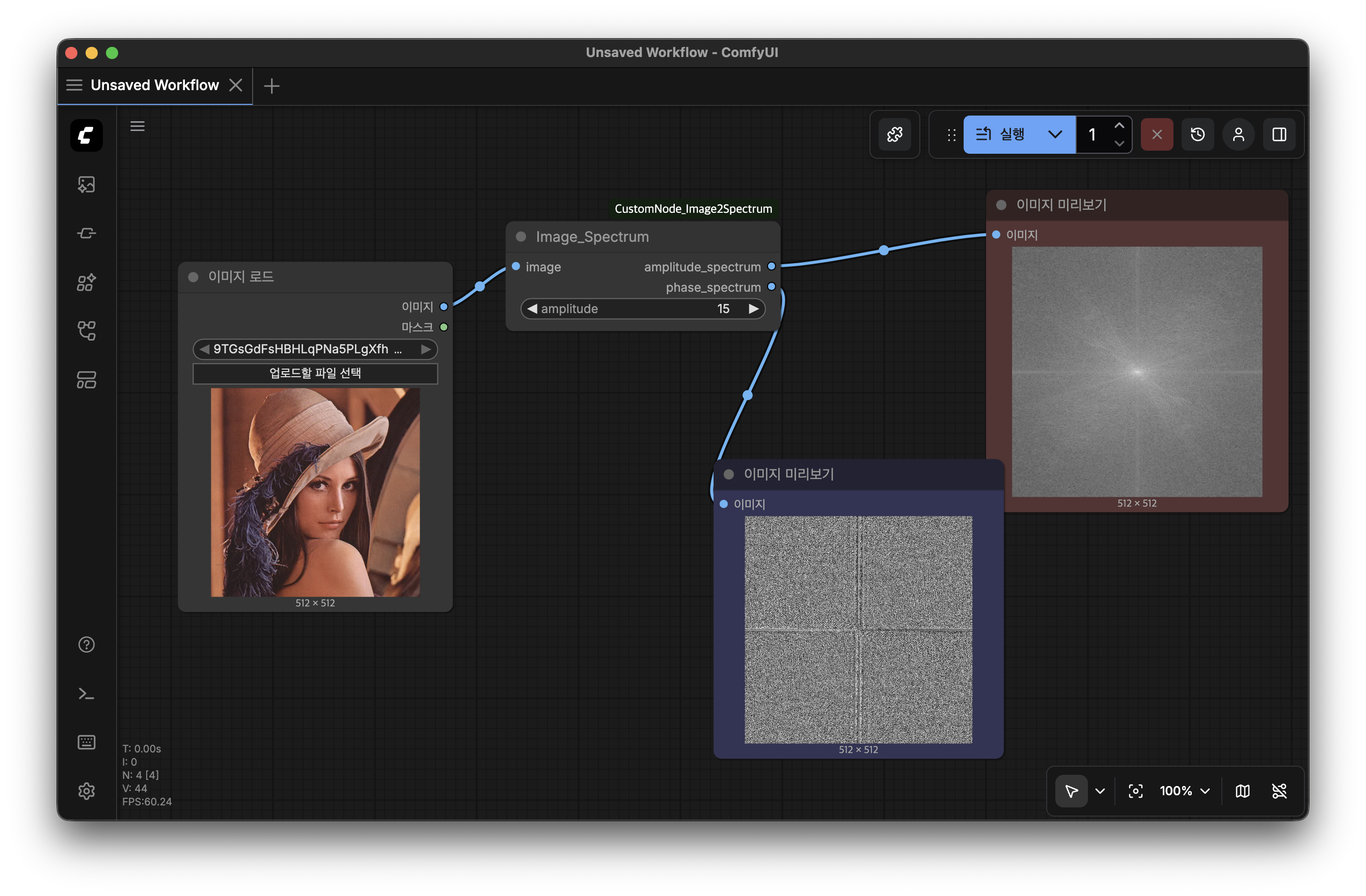Select the Unsaved Workflow tab

tap(154, 85)
